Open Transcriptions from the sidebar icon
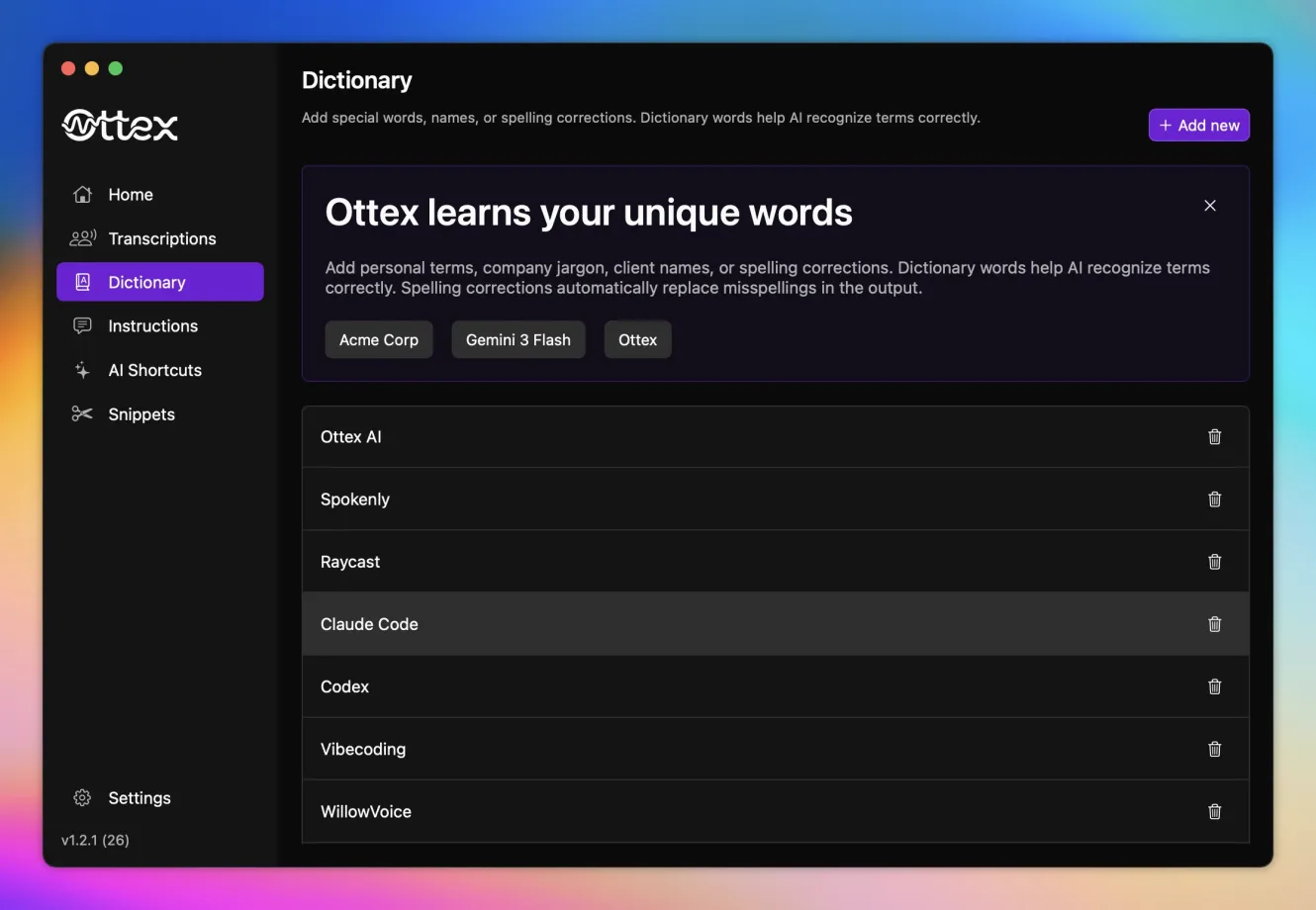The height and width of the screenshot is (910, 1316). tap(83, 237)
